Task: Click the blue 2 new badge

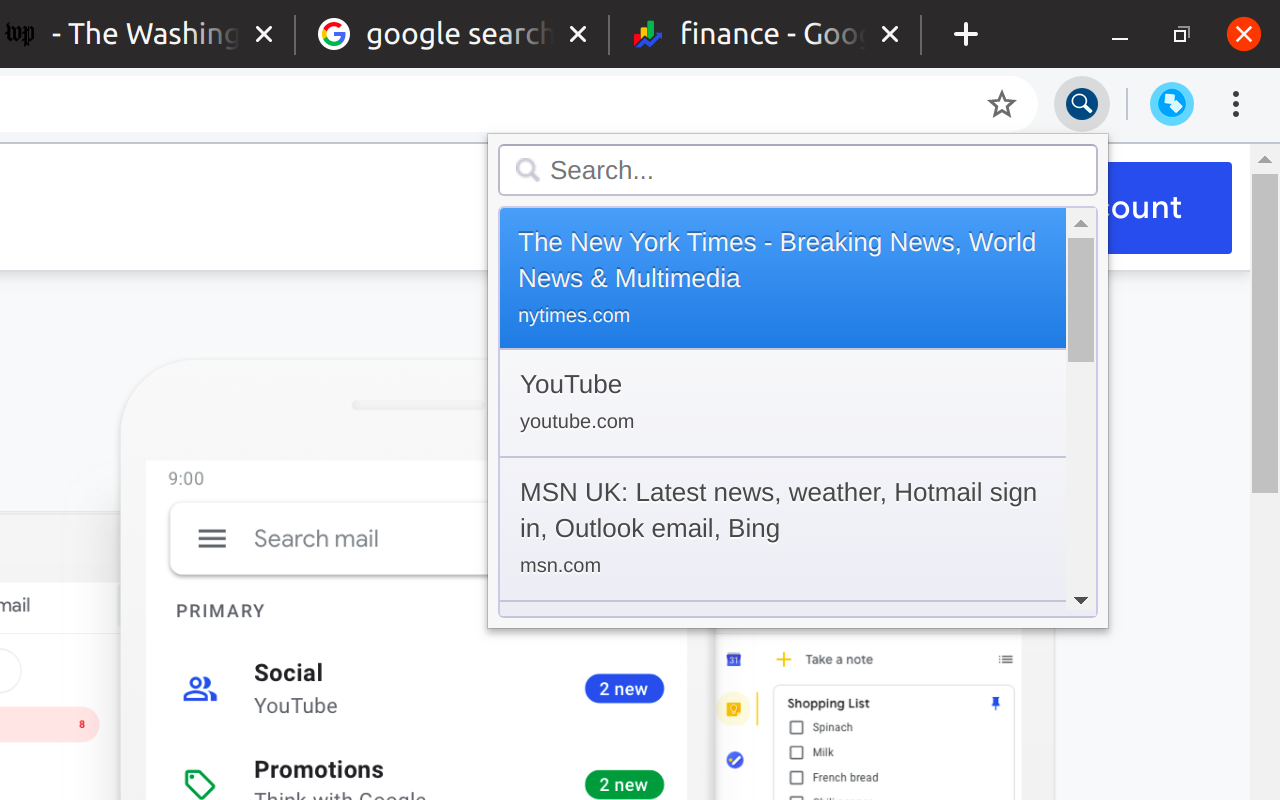Action: 624,689
